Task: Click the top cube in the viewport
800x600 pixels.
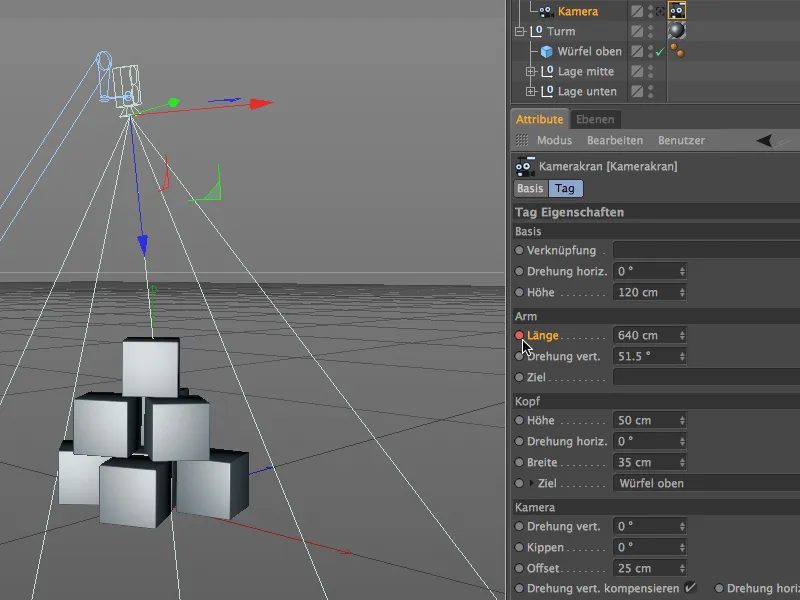Action: coord(151,367)
